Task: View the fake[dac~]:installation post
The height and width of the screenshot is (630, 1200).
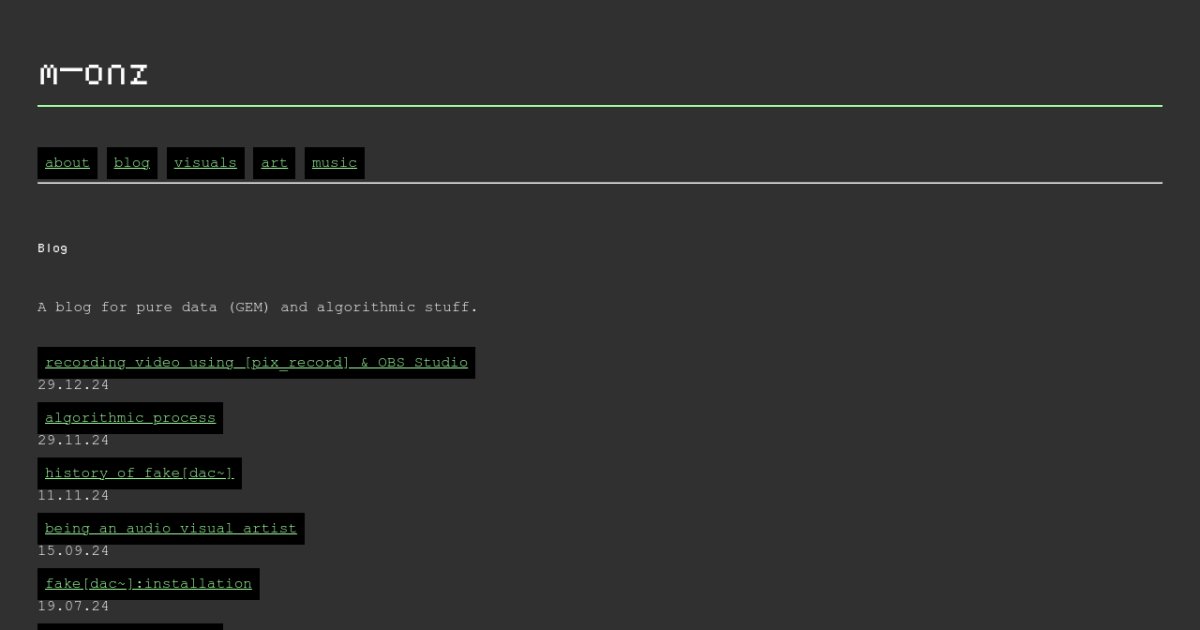Action: 148,584
